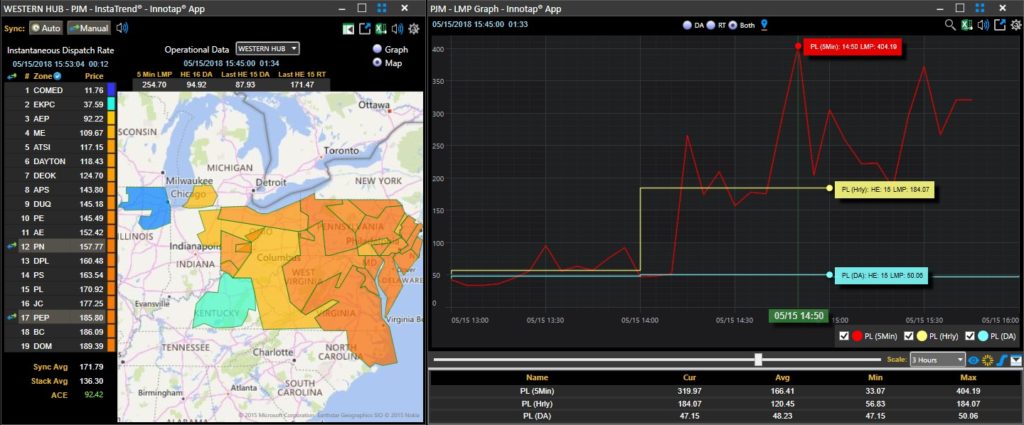
Task: Sort by the Price column header
Action: click(94, 76)
